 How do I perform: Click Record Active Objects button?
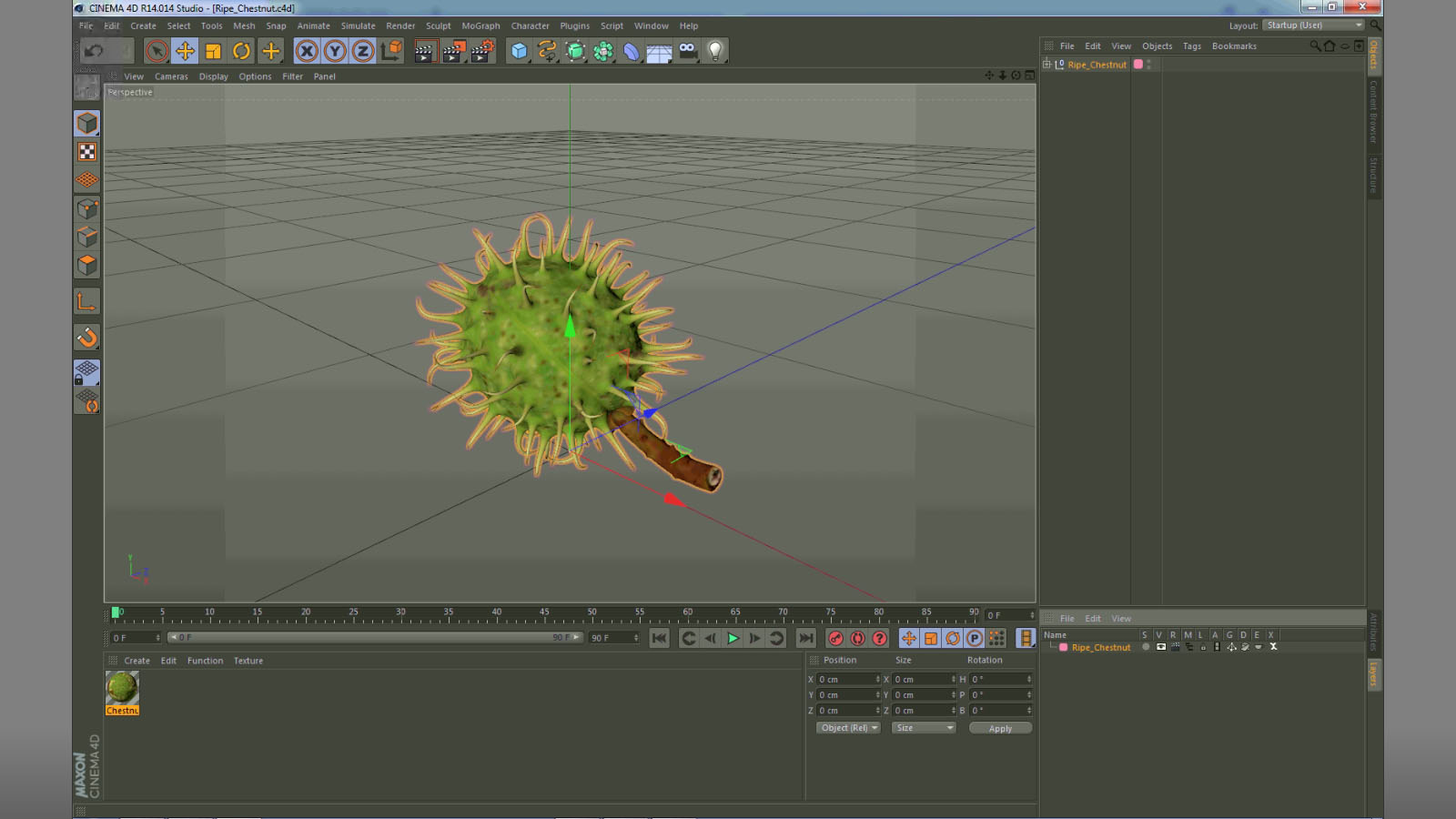[x=835, y=638]
